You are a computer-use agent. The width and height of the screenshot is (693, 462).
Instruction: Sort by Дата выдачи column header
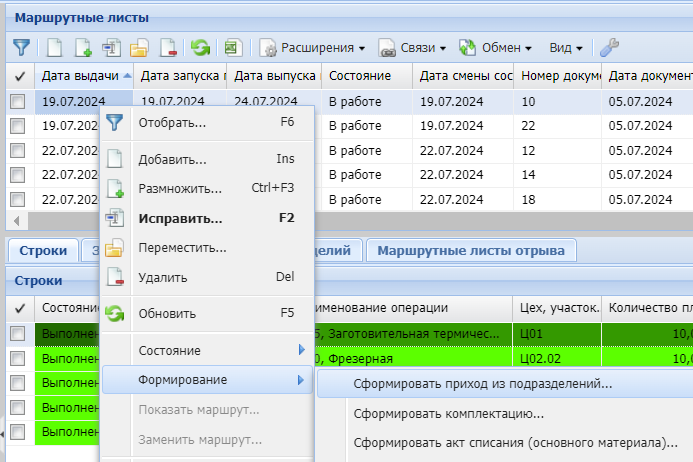82,76
